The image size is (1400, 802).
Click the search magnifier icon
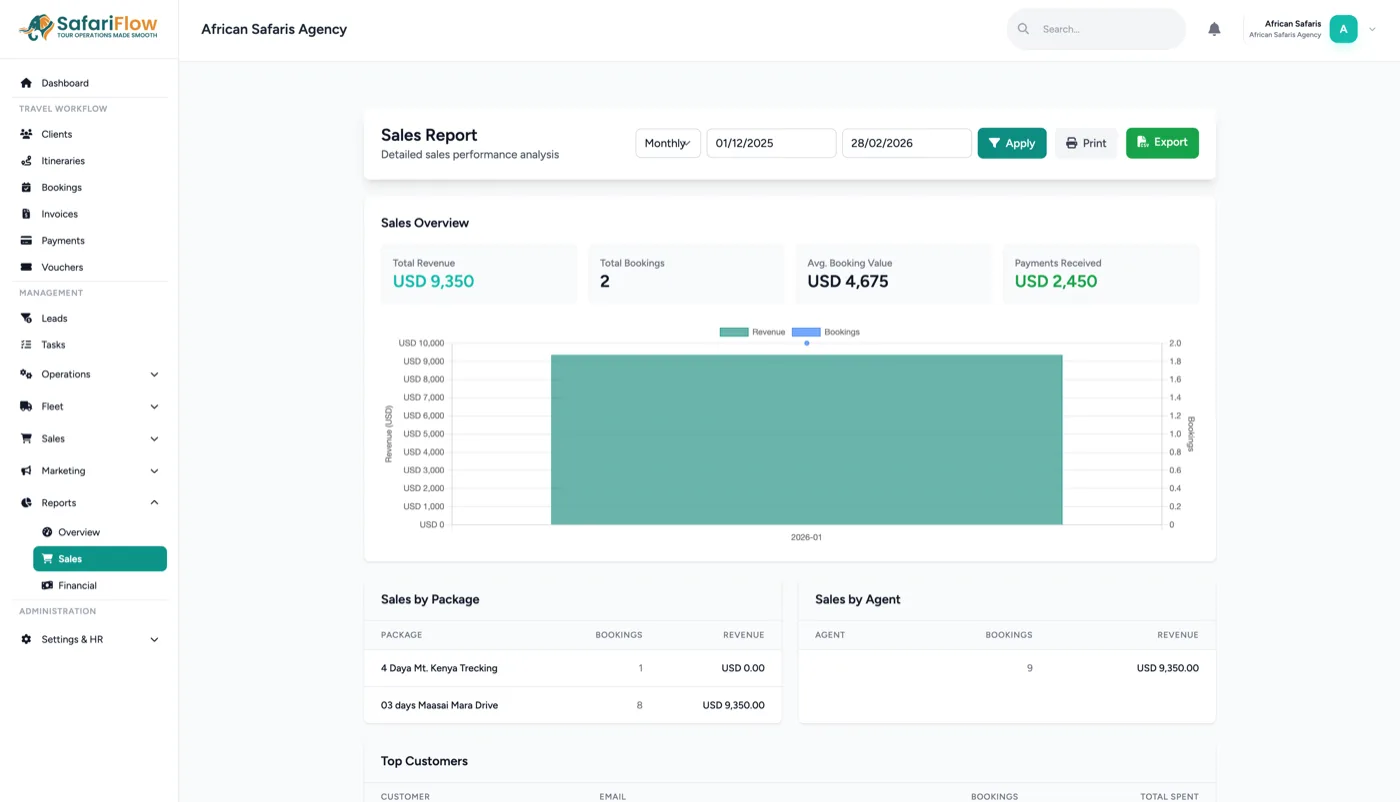(x=1023, y=29)
